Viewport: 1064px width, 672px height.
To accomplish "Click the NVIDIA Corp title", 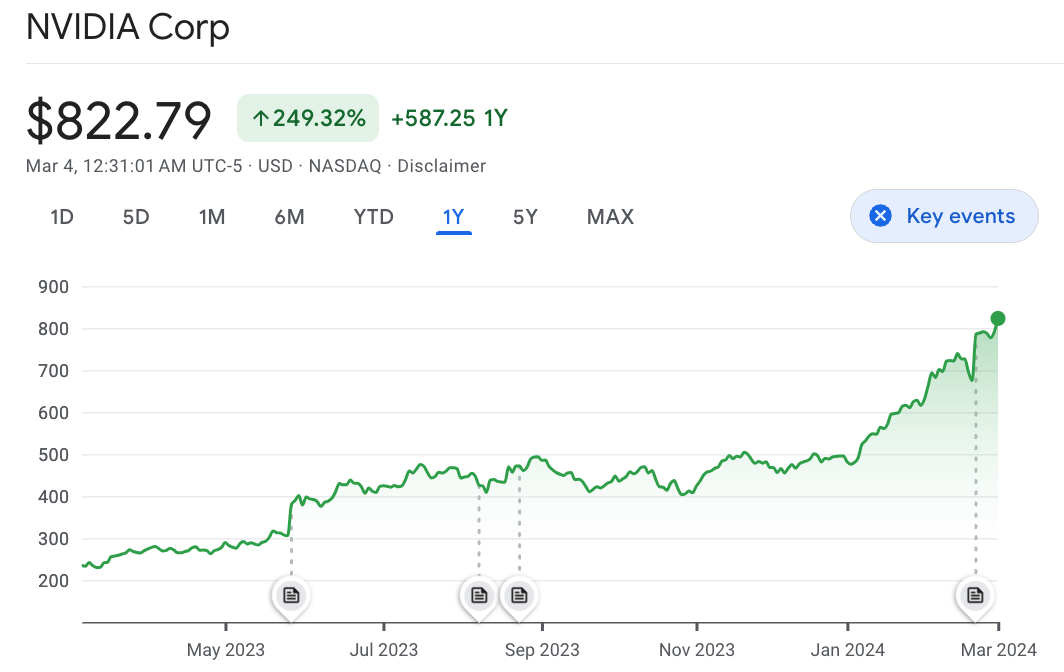I will (x=128, y=28).
